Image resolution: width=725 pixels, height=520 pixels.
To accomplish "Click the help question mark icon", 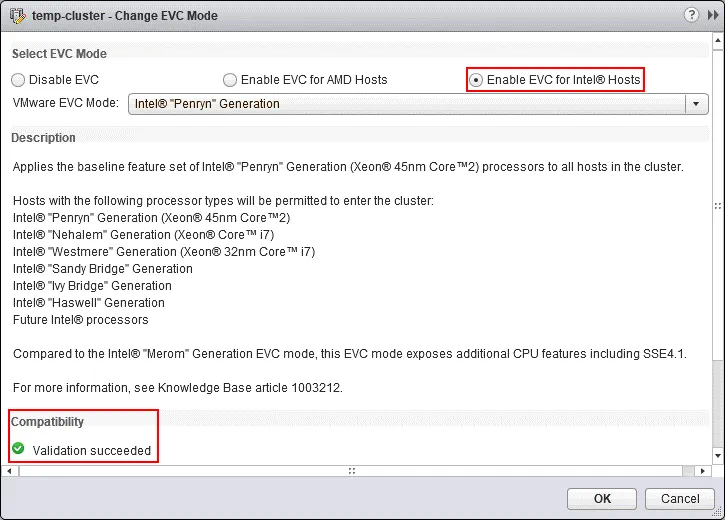I will (690, 16).
